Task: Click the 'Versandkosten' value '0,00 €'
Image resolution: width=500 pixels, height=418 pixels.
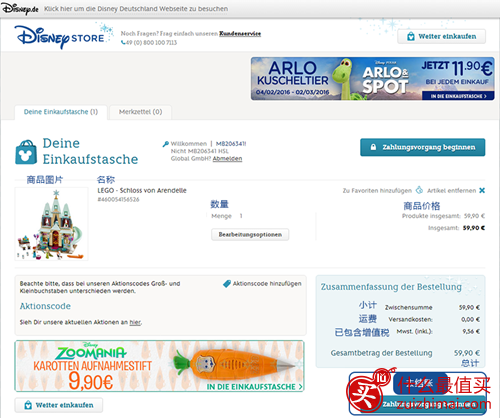Action: click(x=470, y=319)
